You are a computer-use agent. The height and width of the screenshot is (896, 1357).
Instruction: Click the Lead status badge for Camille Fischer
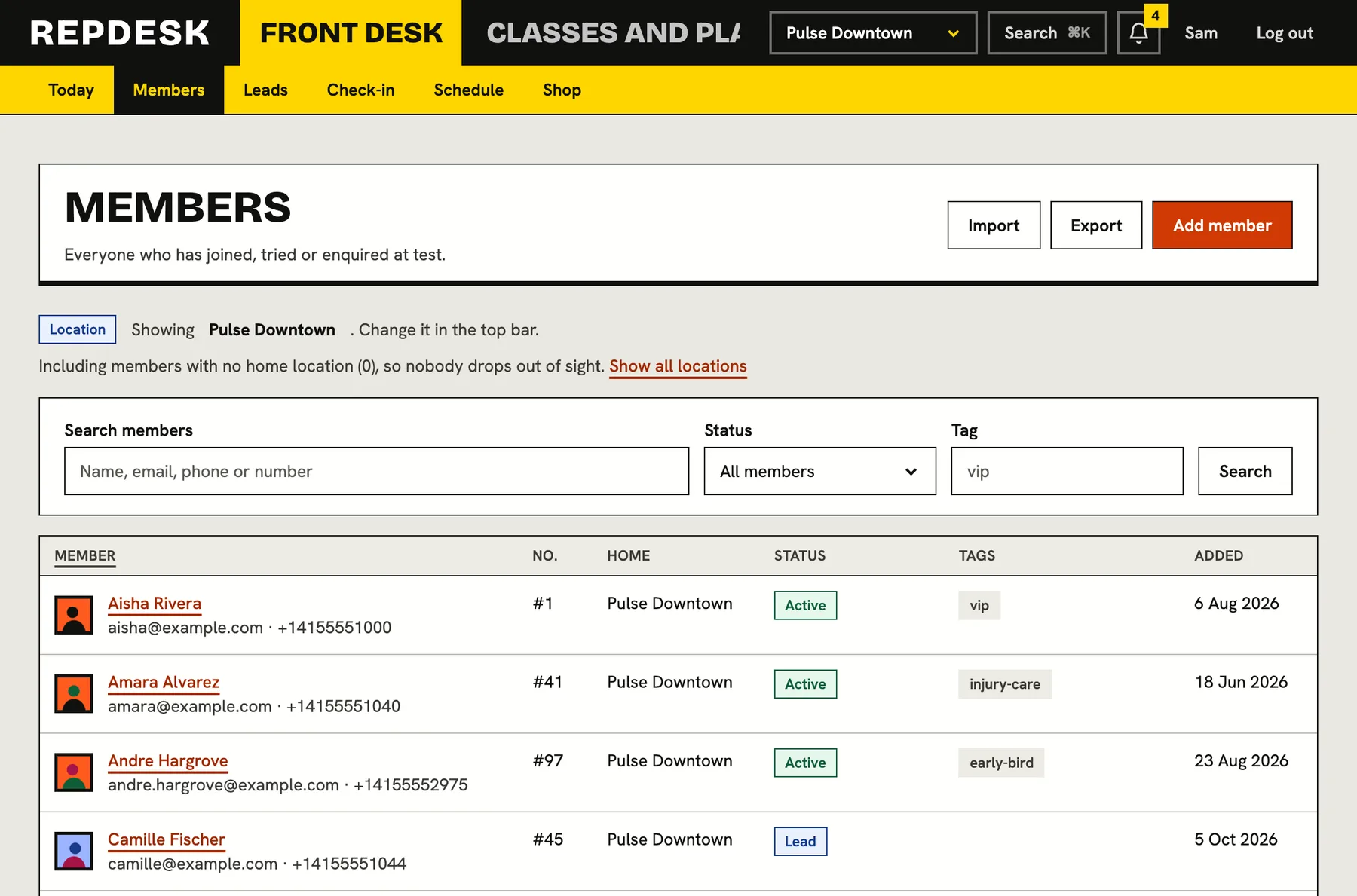click(801, 842)
